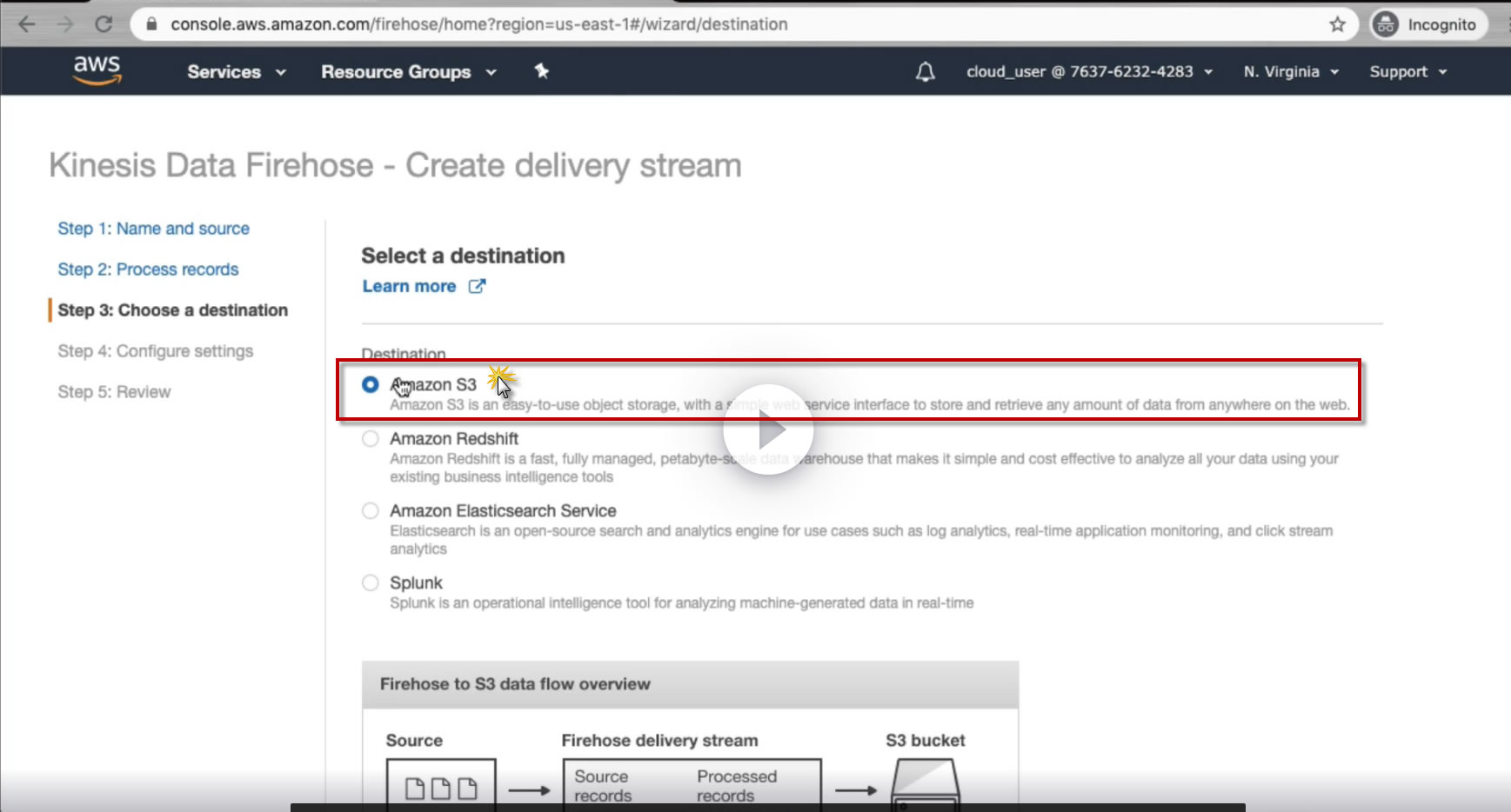
Task: Open the notifications bell
Action: click(x=926, y=71)
